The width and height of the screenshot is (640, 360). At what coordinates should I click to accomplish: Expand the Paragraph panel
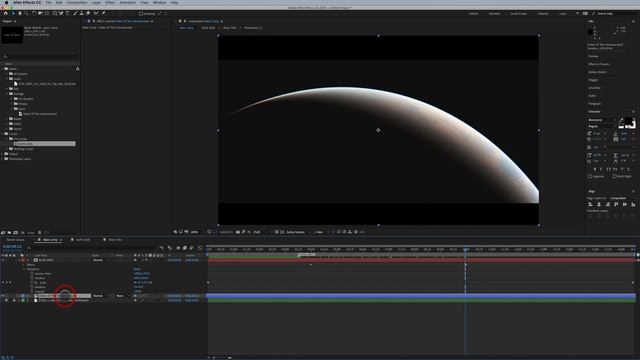(x=595, y=104)
